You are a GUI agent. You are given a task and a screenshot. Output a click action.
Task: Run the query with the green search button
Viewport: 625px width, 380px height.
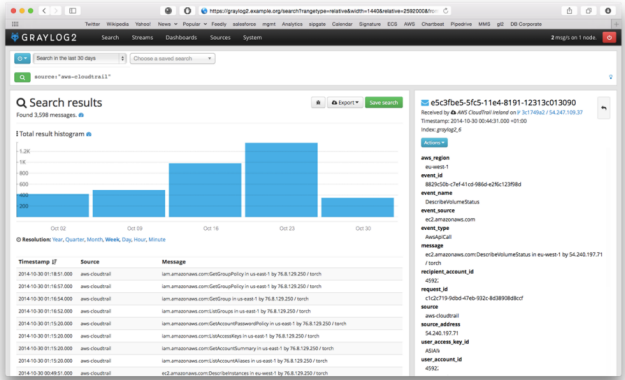[x=22, y=77]
